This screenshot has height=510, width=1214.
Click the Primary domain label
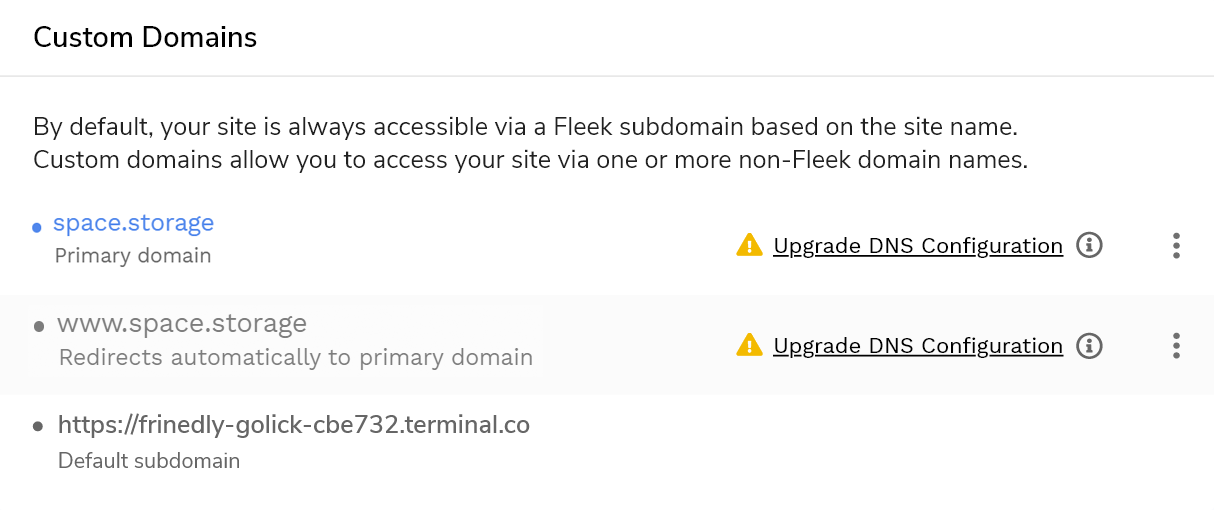click(133, 256)
